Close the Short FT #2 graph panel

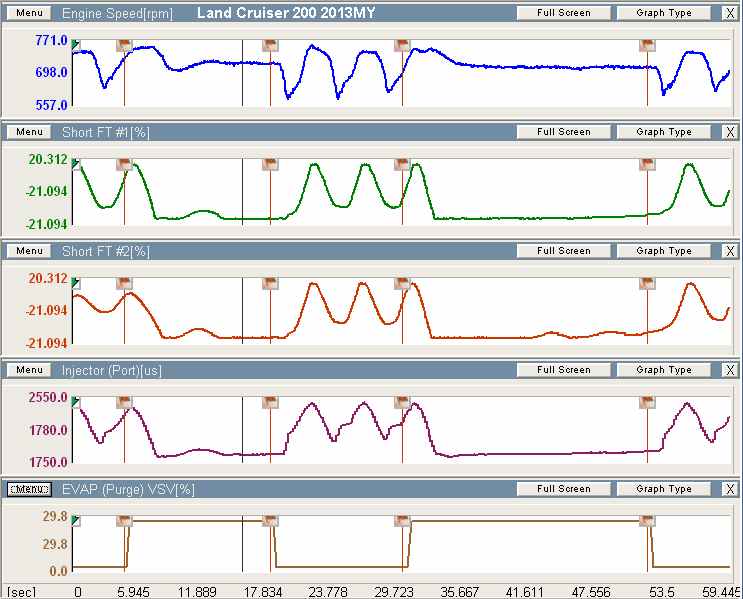tap(729, 251)
